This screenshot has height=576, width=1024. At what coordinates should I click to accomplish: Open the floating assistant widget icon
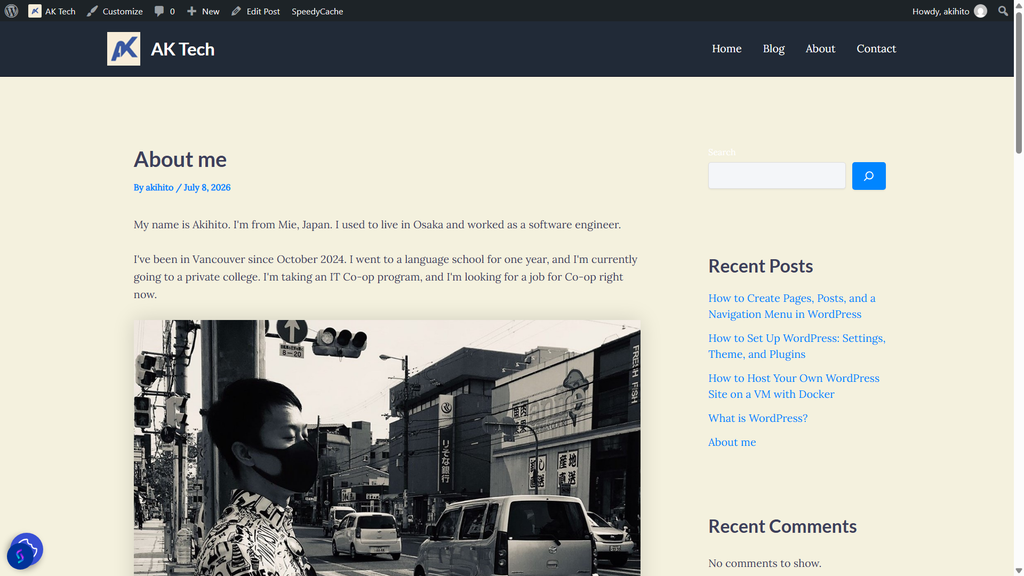(x=25, y=551)
